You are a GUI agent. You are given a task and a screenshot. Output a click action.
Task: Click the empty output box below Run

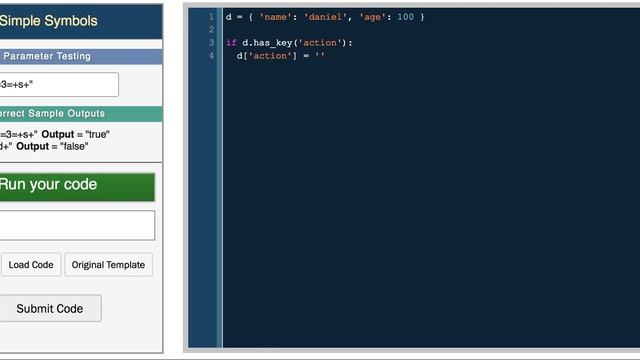tap(77, 225)
